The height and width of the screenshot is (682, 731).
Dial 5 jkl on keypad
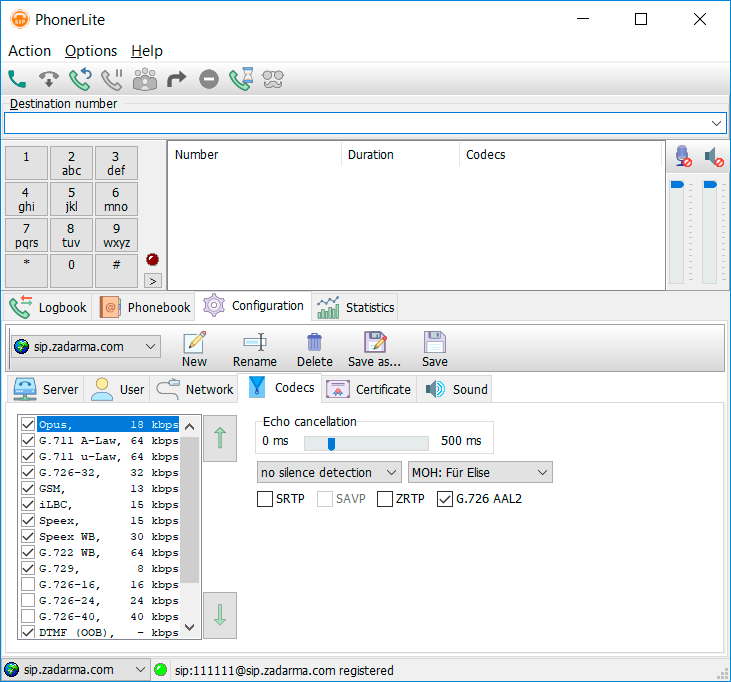[71, 199]
